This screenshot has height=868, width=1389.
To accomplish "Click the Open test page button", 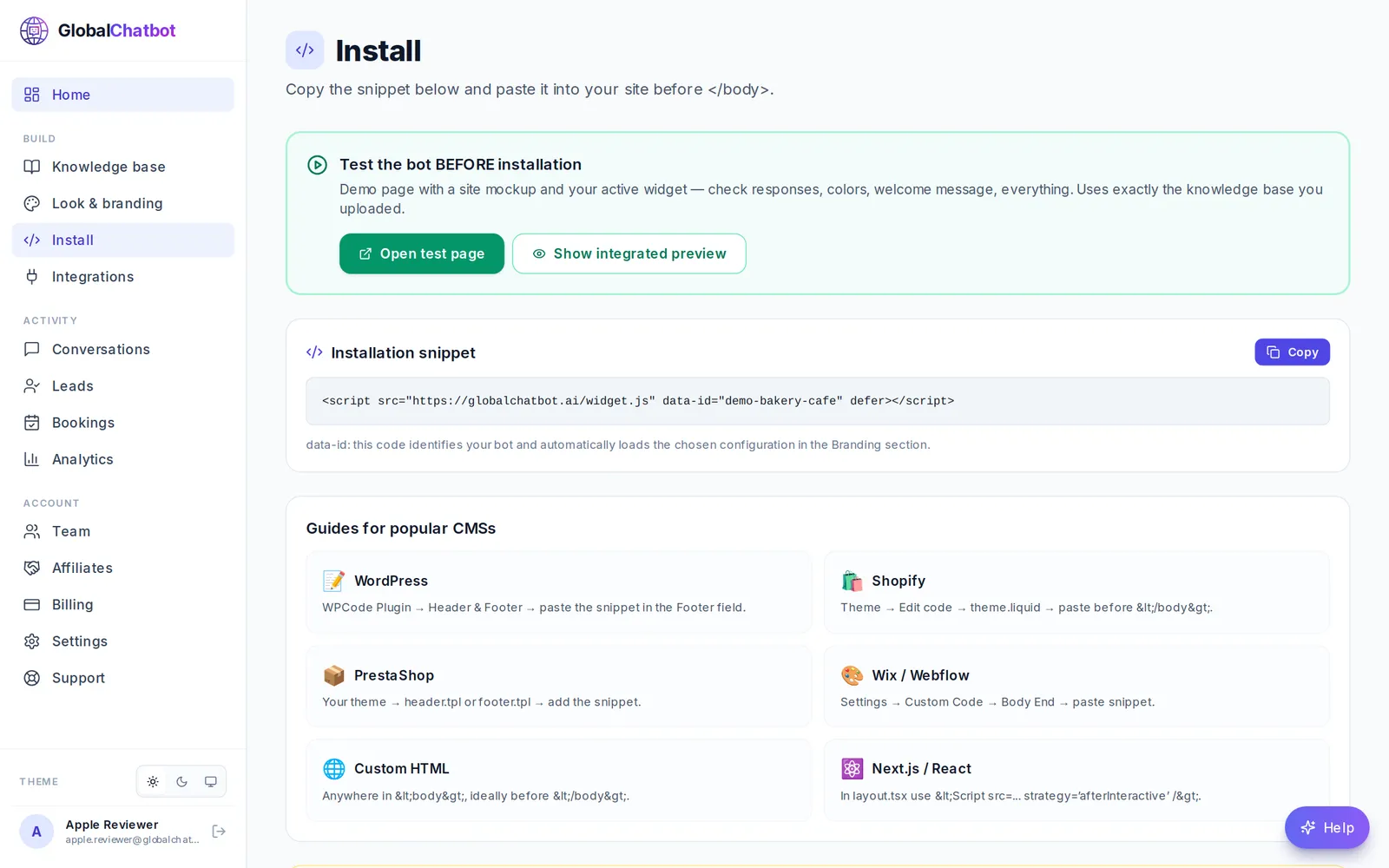I will click(422, 253).
